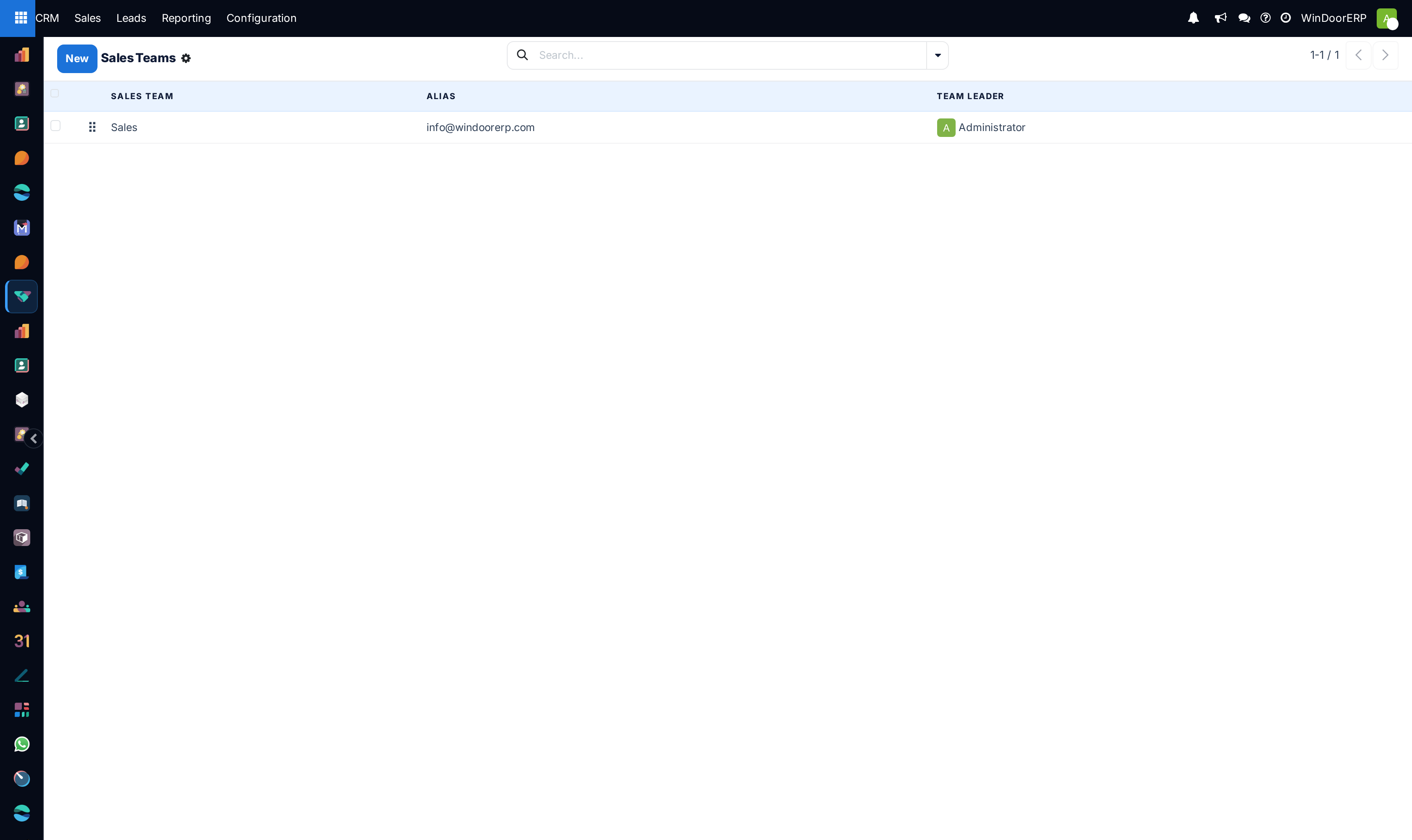Open the green user avatar menu

[1386, 18]
